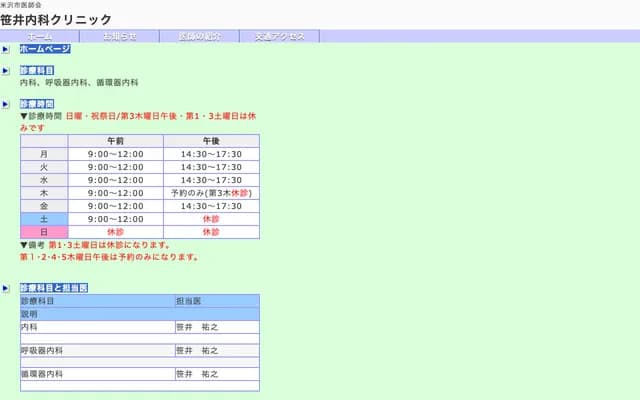Switch to the お知らせ tab
The width and height of the screenshot is (640, 400).
tap(120, 36)
